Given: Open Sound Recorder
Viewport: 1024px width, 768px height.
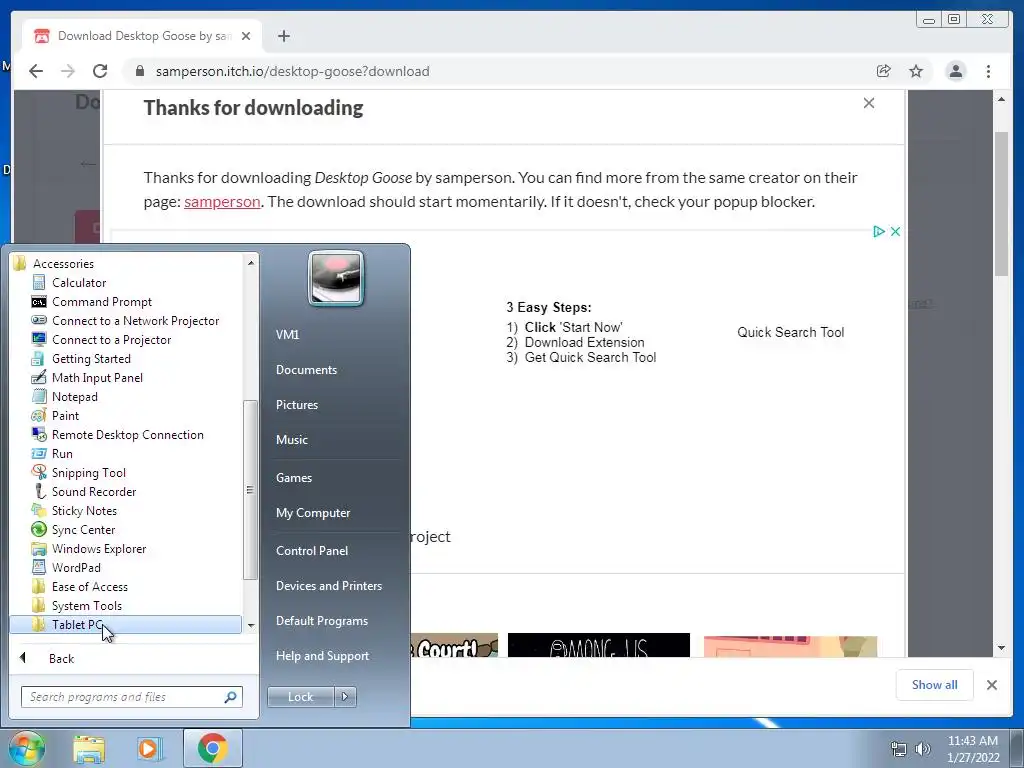Looking at the screenshot, I should click(93, 491).
